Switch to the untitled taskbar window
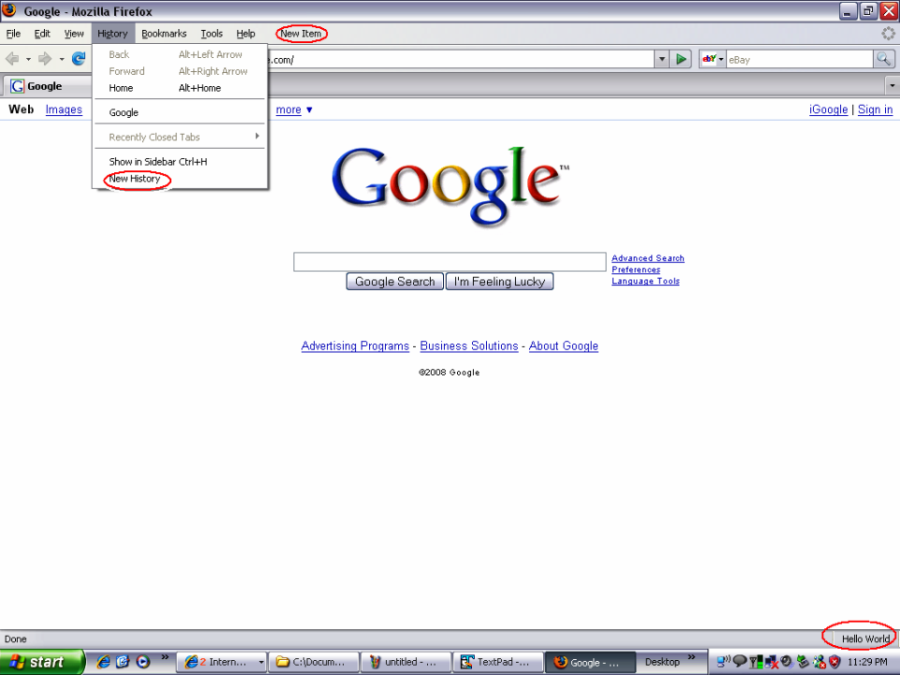Viewport: 900px width, 675px height. click(x=406, y=662)
